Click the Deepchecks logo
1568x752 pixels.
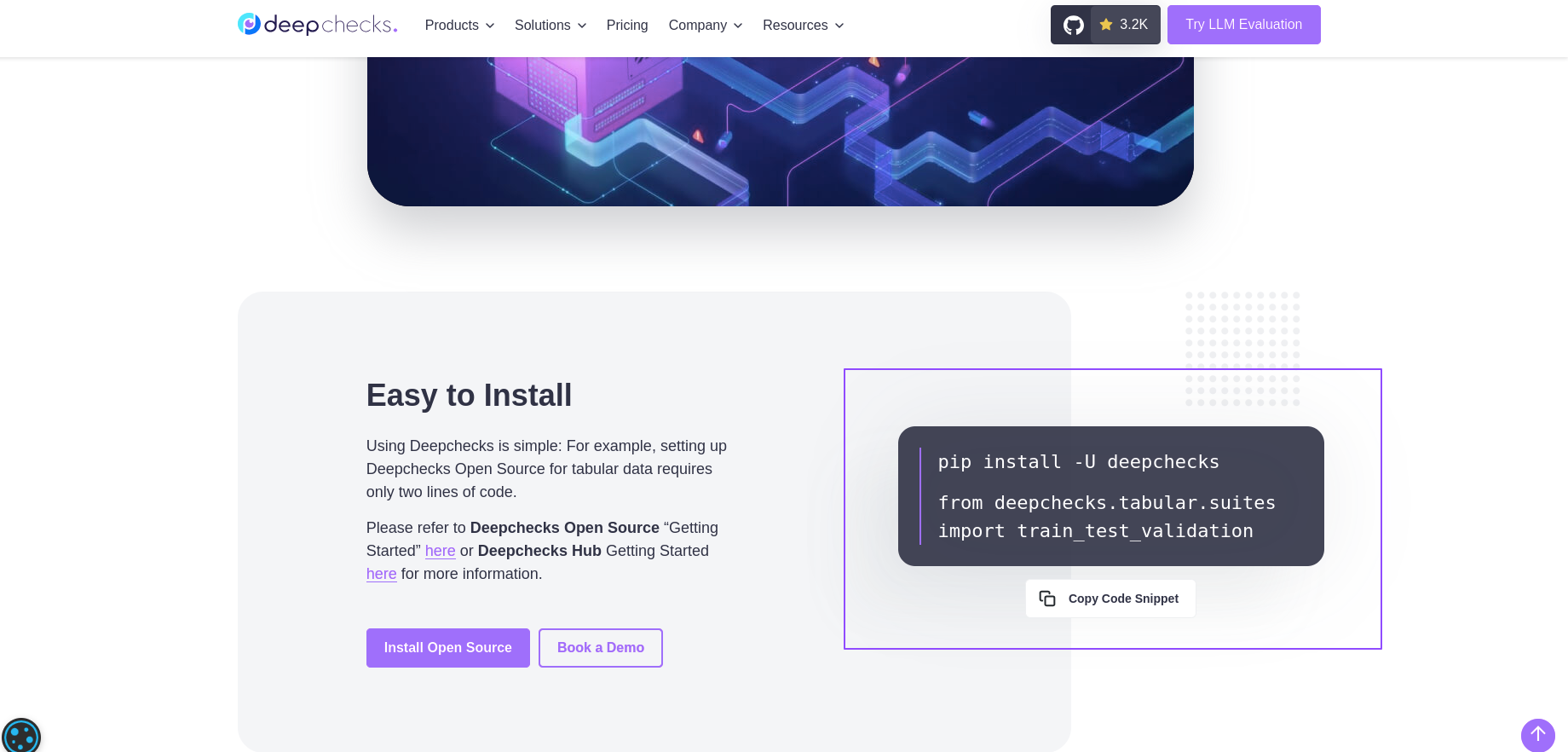[x=317, y=25]
